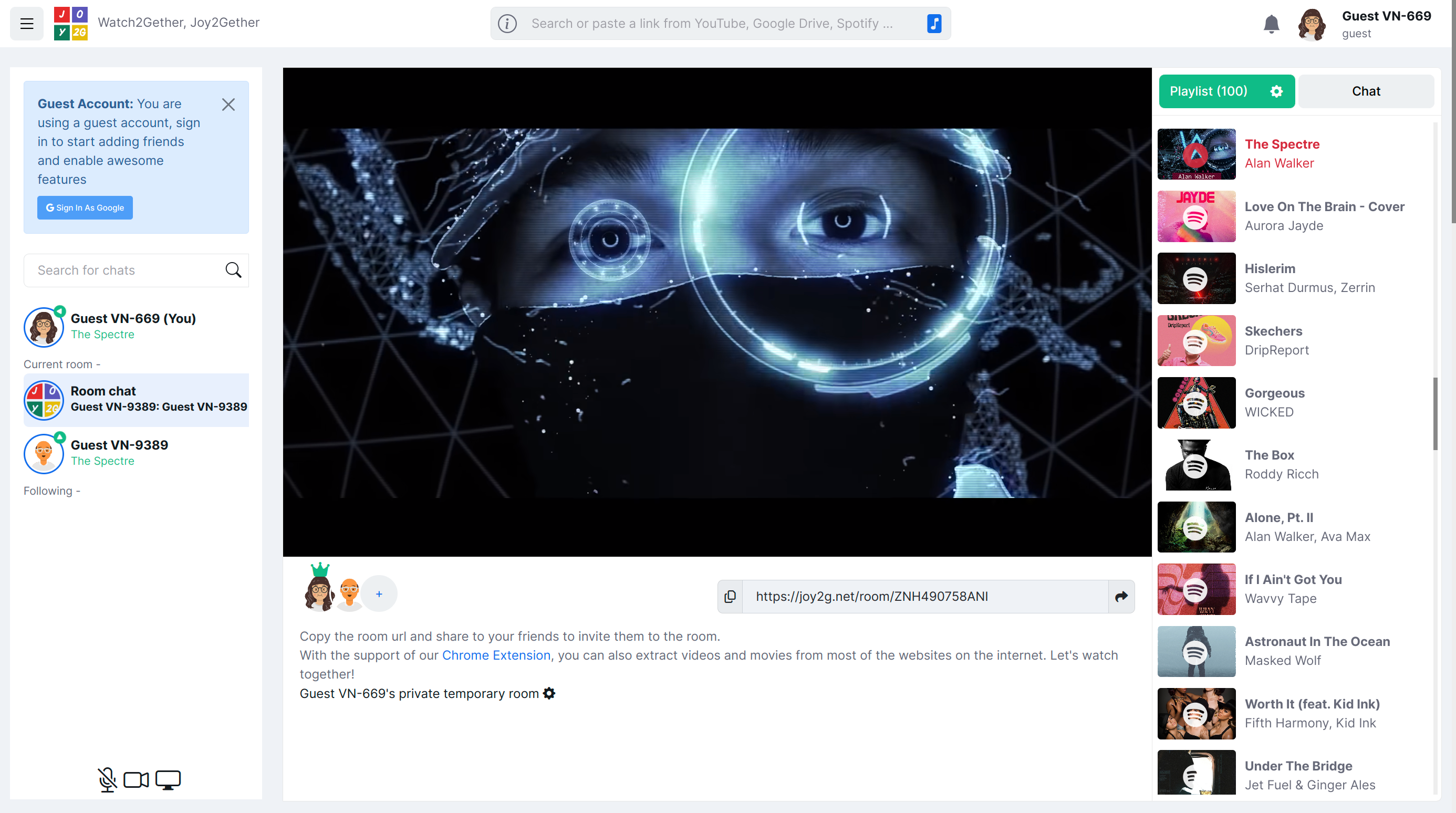This screenshot has height=813, width=1456.
Task: Copy the room URL with copy icon
Action: 730,596
